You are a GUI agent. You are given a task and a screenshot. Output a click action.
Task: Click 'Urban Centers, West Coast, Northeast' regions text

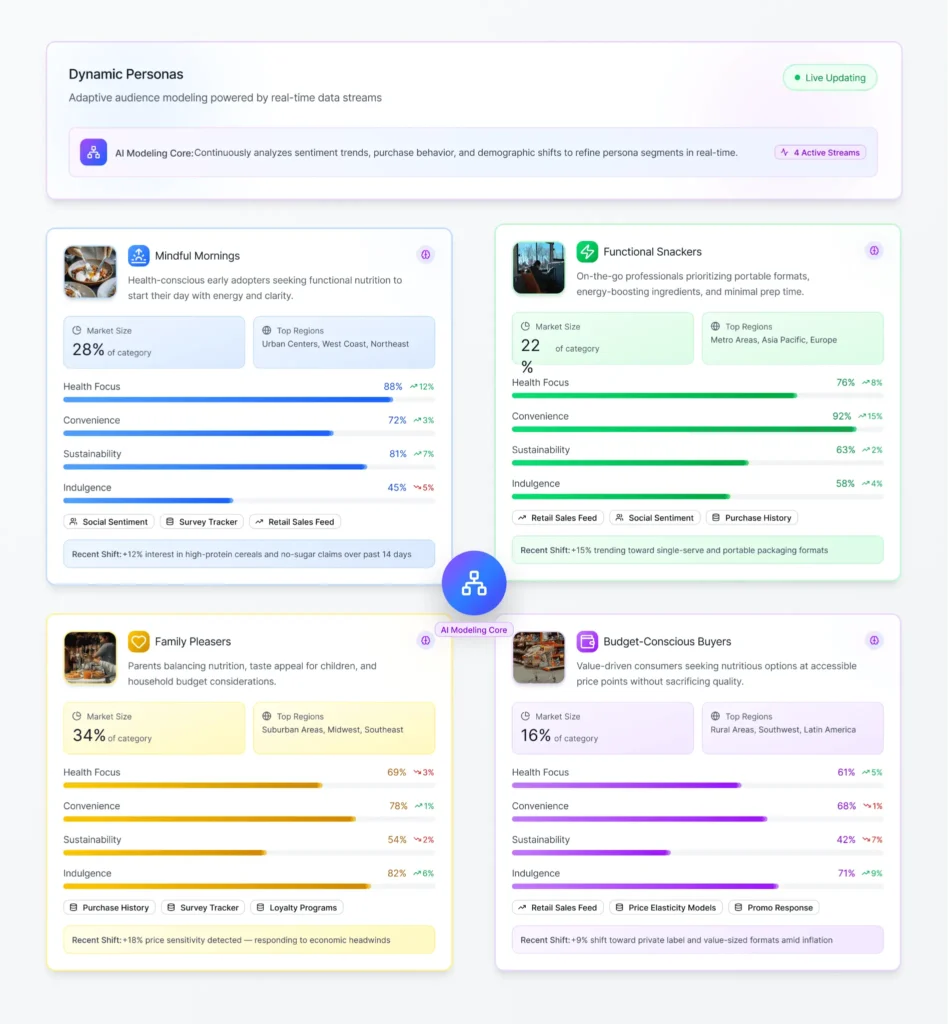(x=336, y=344)
